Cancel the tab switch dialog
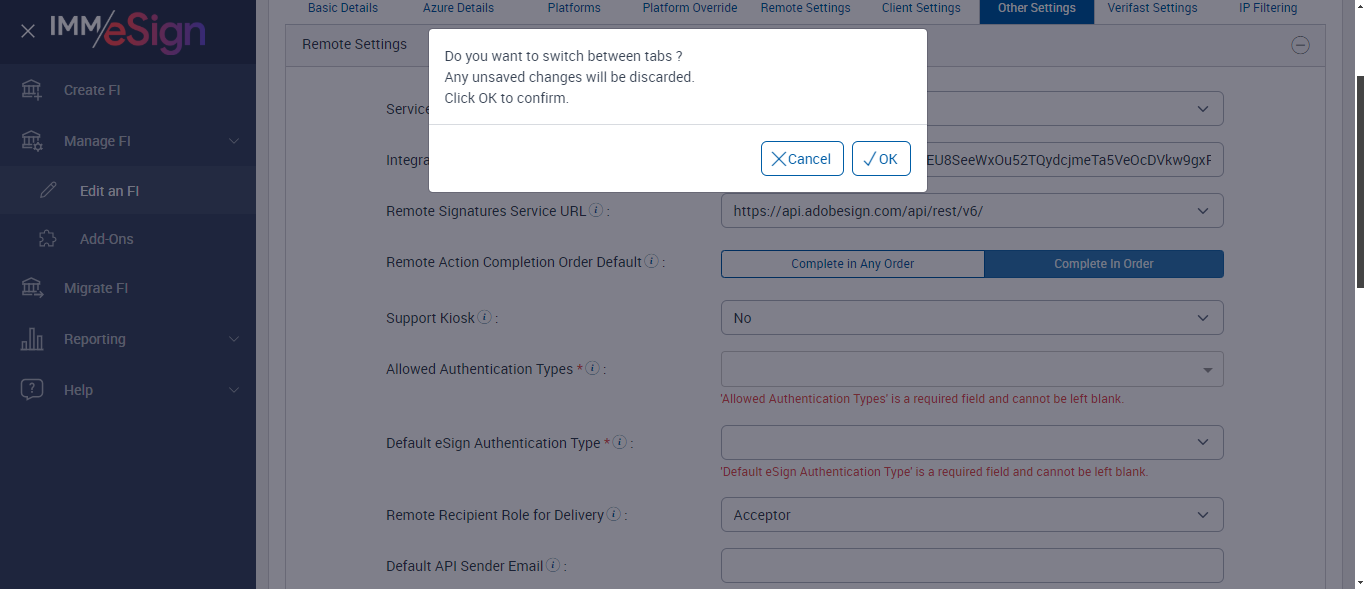The width and height of the screenshot is (1366, 589). pos(802,159)
